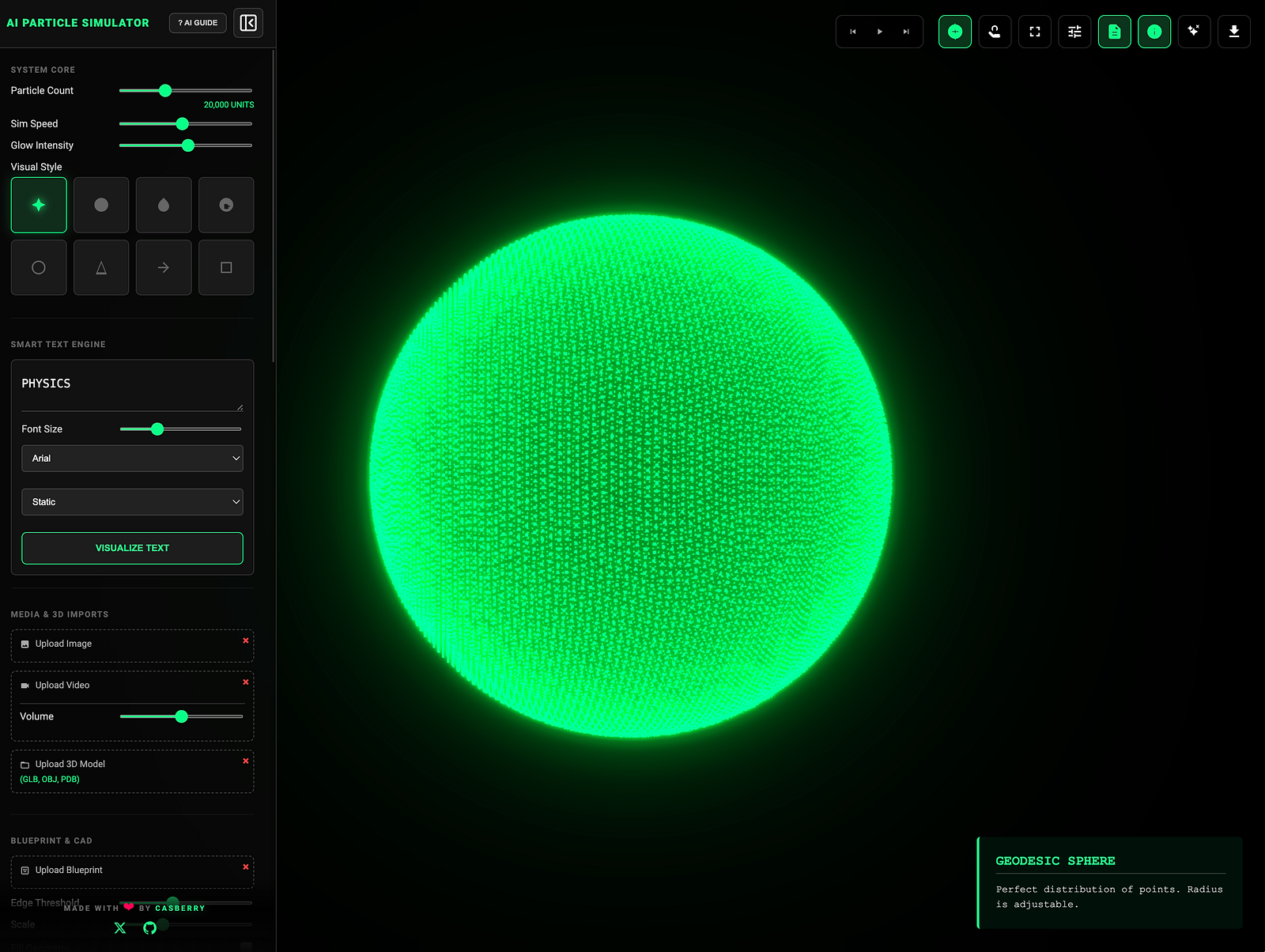Toggle the document description icon
The image size is (1265, 952).
pos(1115,32)
